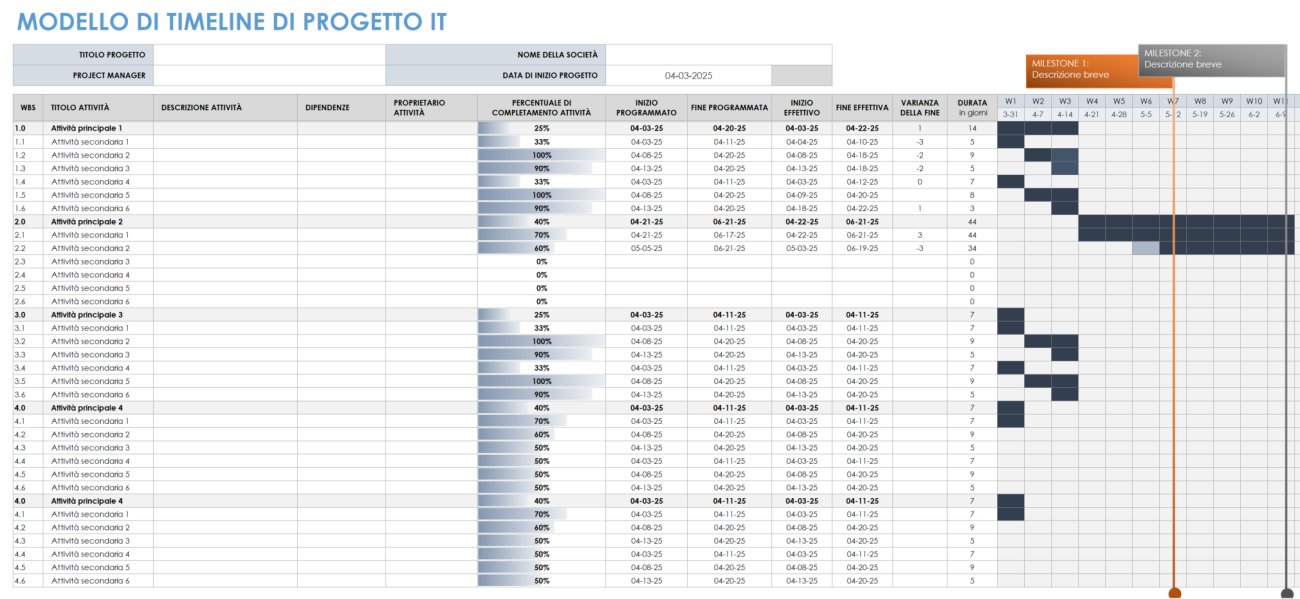Click the Attività secondaria 1 cell under task 1.1
The width and height of the screenshot is (1300, 599).
[x=92, y=141]
